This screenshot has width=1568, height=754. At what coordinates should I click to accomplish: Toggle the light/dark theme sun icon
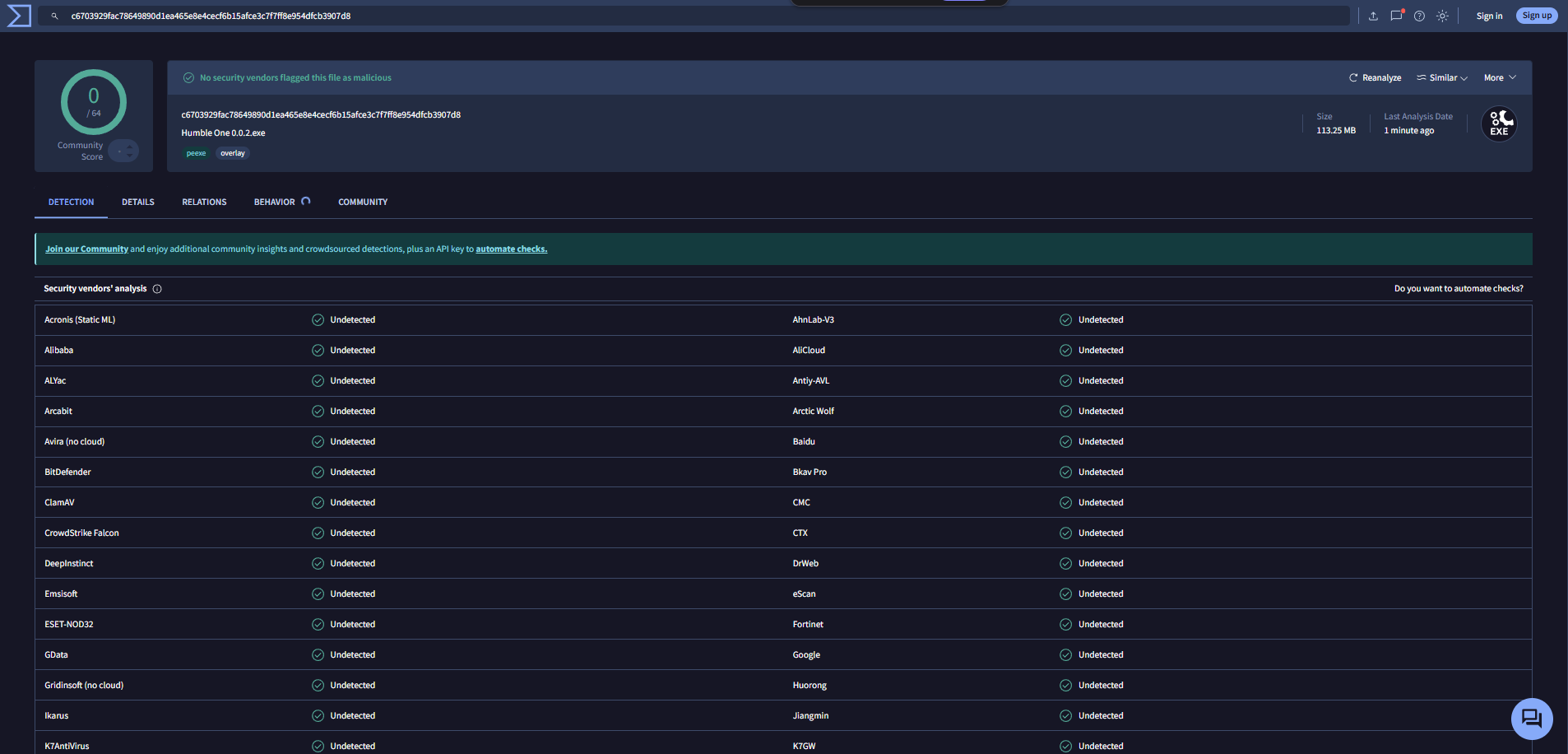point(1442,16)
